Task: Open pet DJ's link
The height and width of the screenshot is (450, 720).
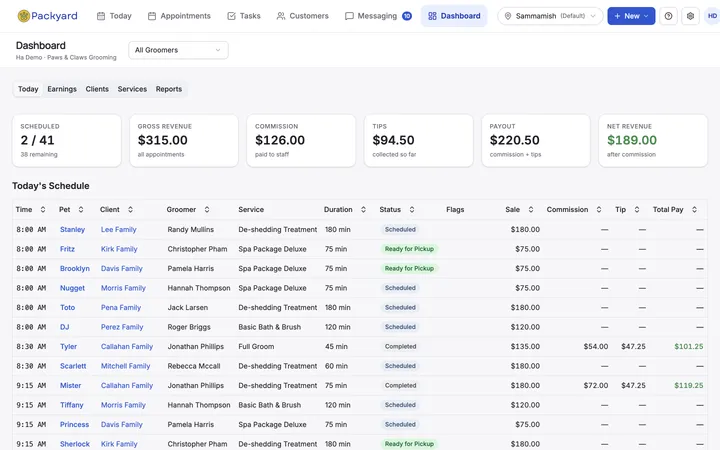Action: [x=64, y=327]
